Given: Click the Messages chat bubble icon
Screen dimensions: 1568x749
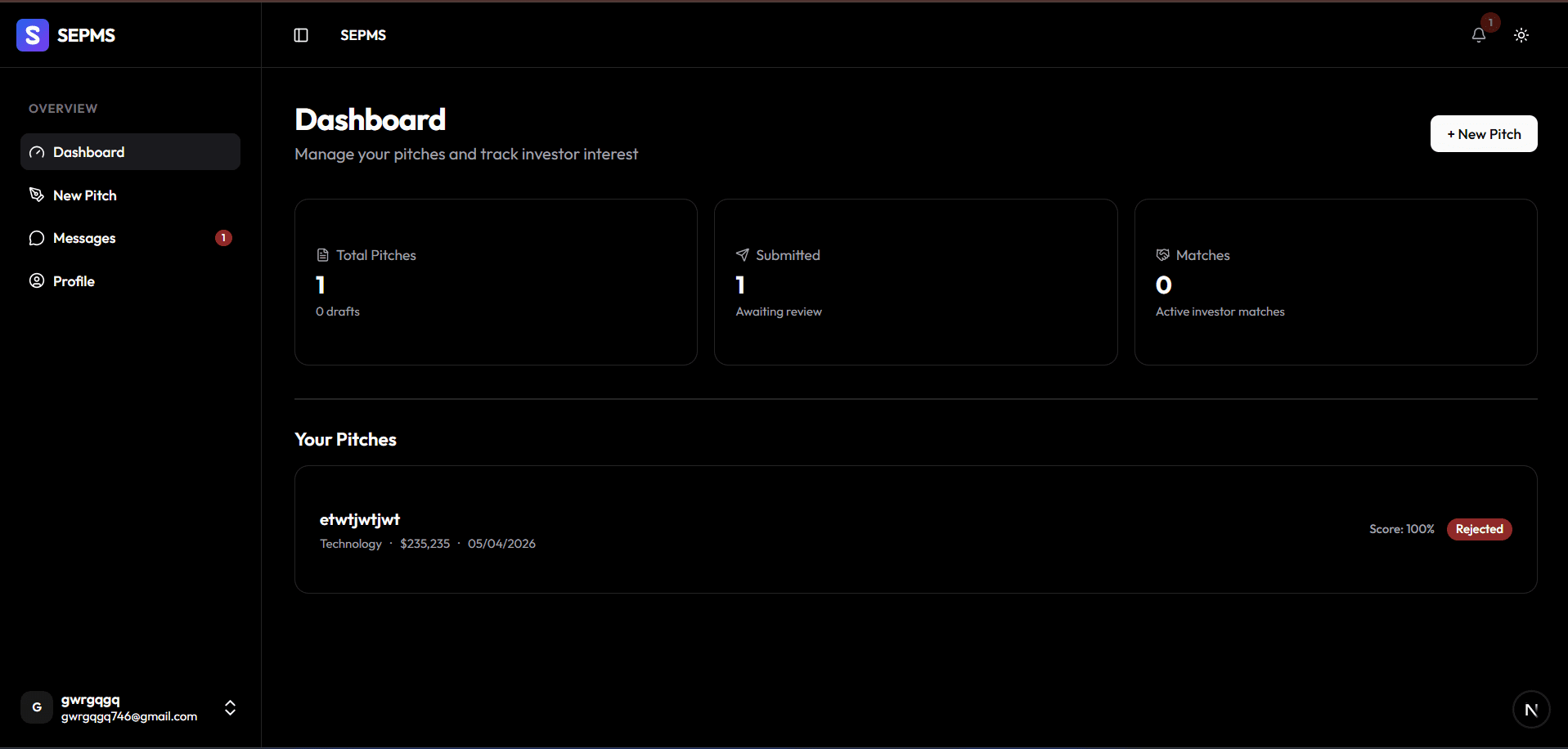Looking at the screenshot, I should click(x=37, y=238).
